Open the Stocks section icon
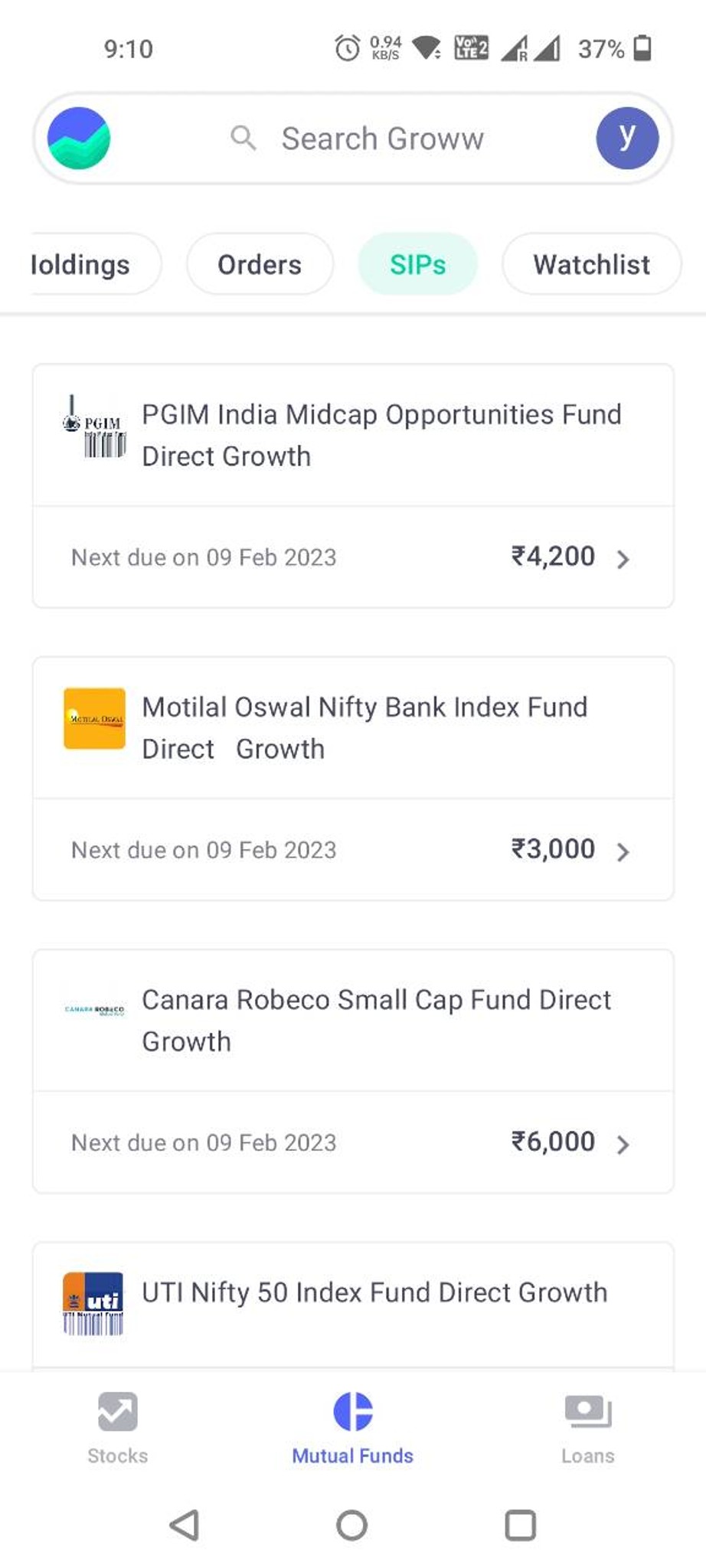The width and height of the screenshot is (706, 1568). (118, 1411)
